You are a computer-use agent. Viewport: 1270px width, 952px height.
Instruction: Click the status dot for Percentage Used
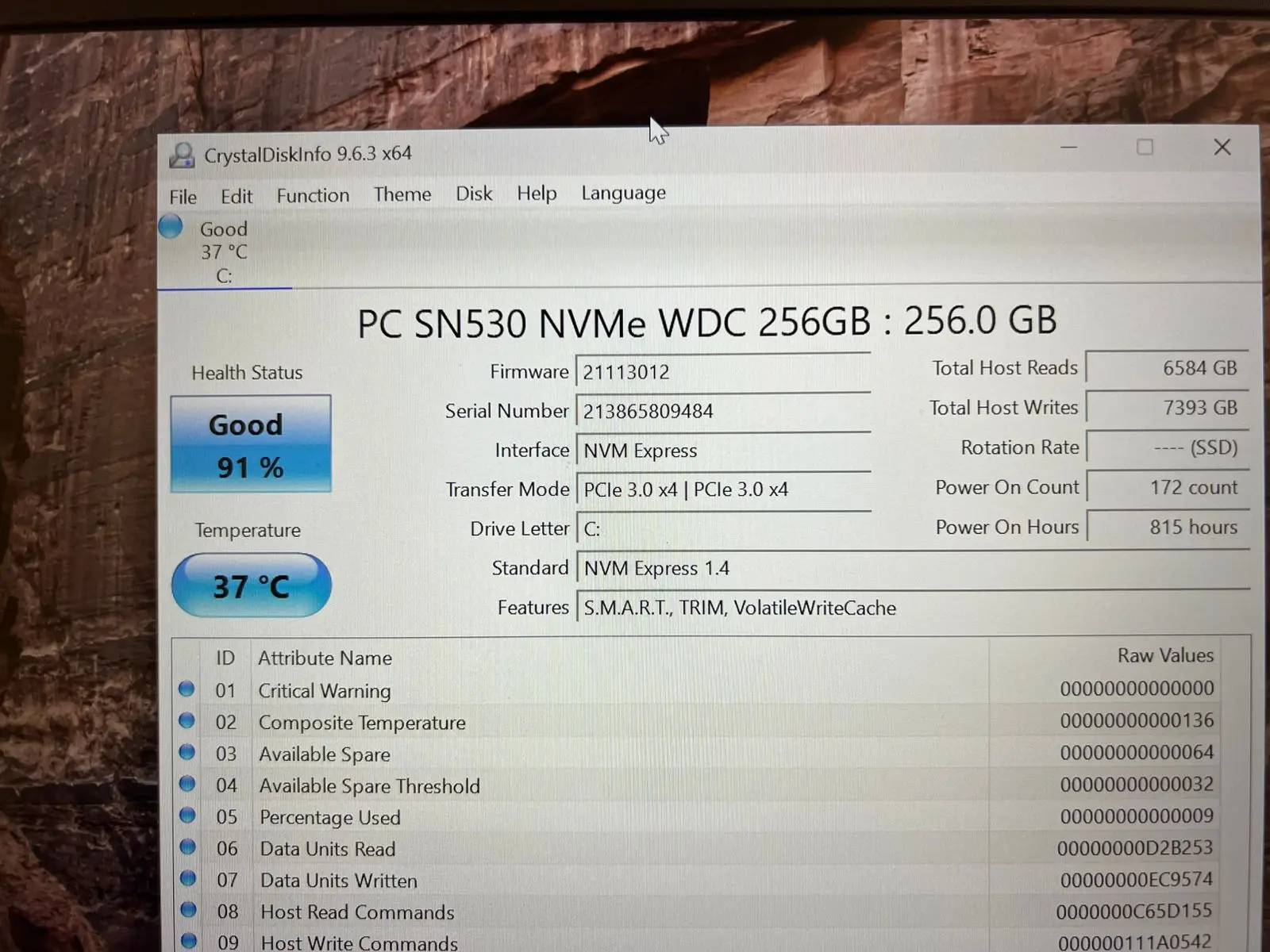pyautogui.click(x=187, y=815)
